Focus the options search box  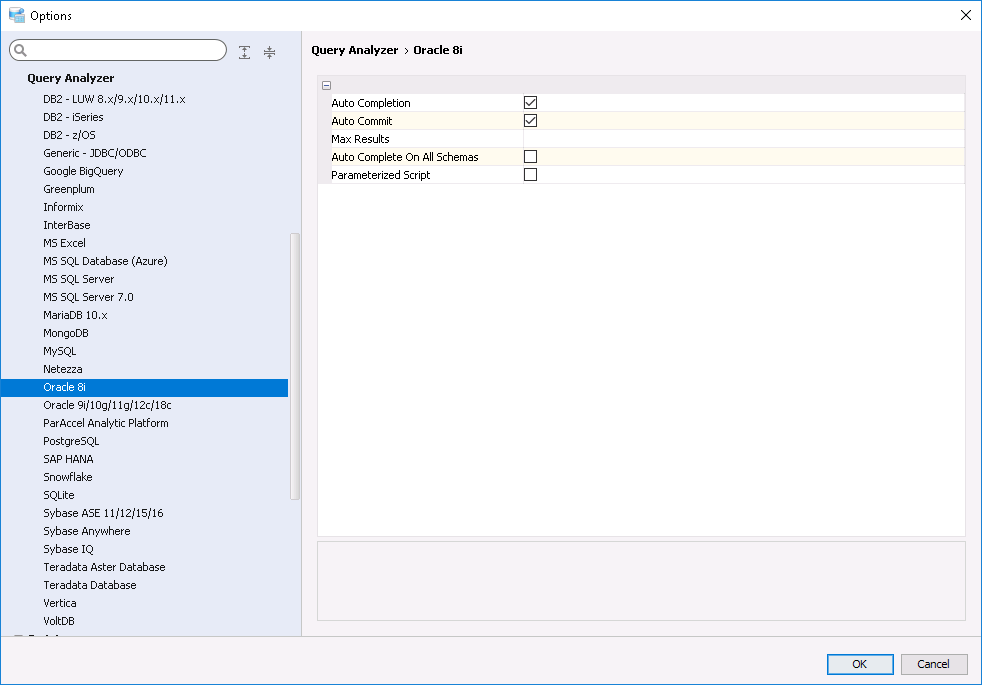[125, 51]
